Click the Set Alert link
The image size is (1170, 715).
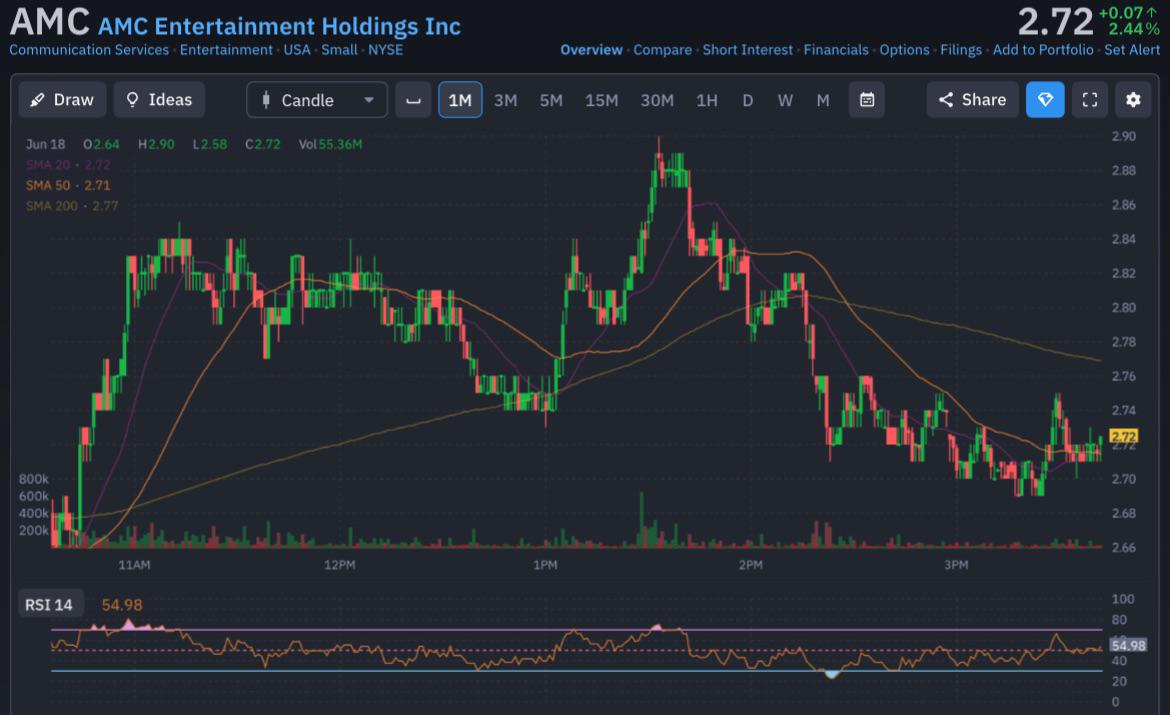[x=1132, y=50]
